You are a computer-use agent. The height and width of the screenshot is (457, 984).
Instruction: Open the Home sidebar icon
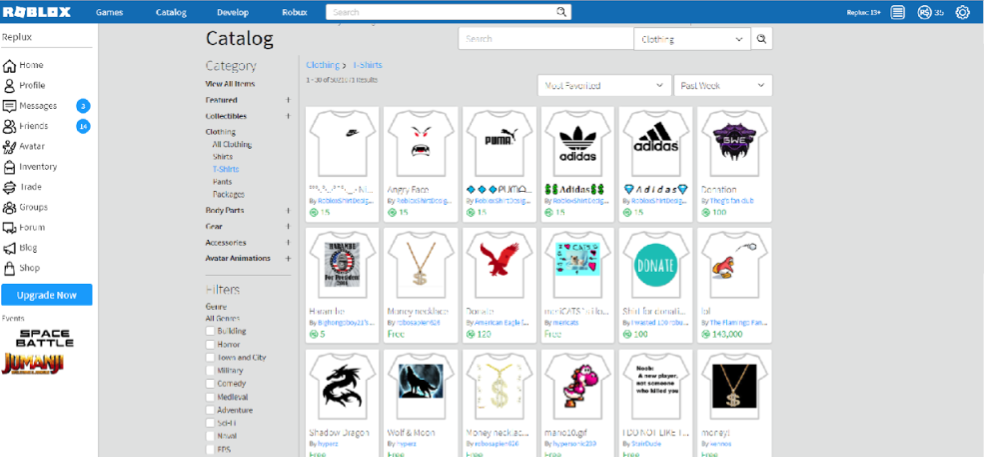10,66
